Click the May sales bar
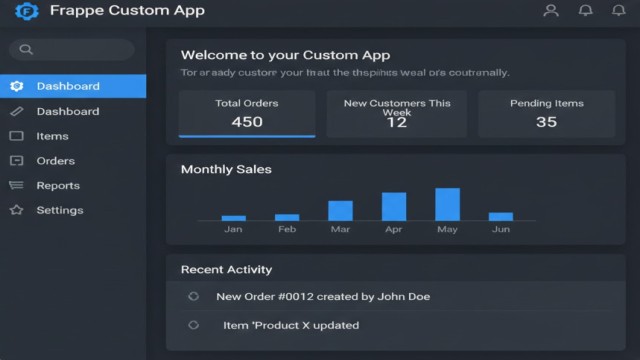Screen dimensions: 640x360 (447, 204)
